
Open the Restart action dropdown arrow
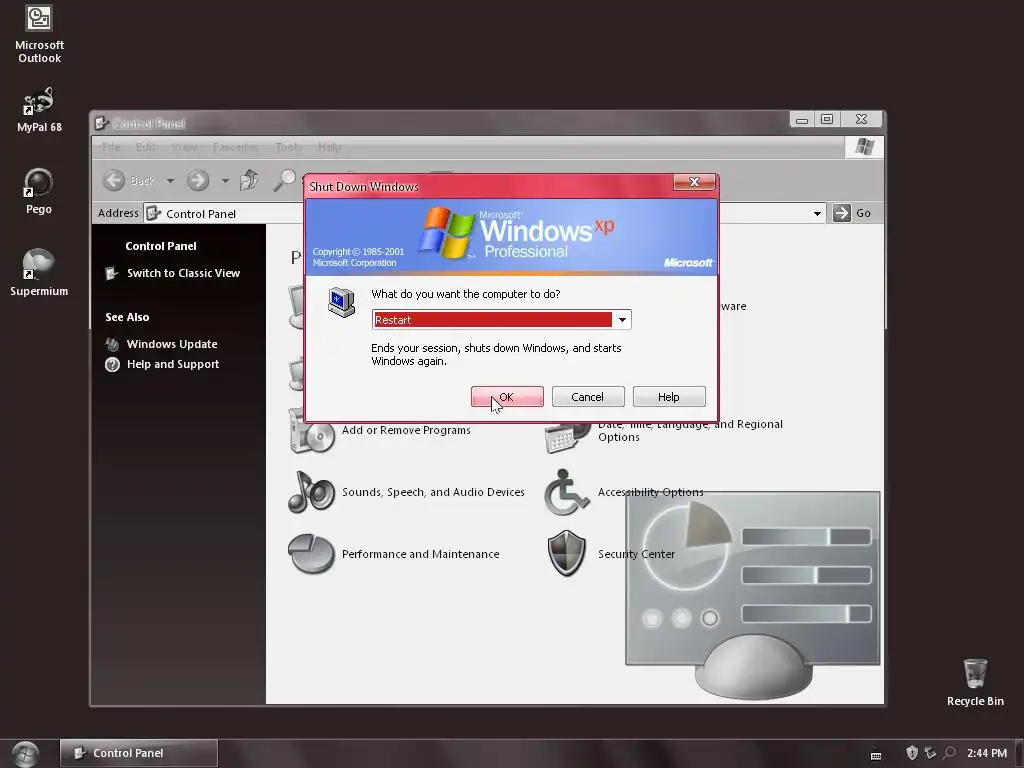[622, 319]
